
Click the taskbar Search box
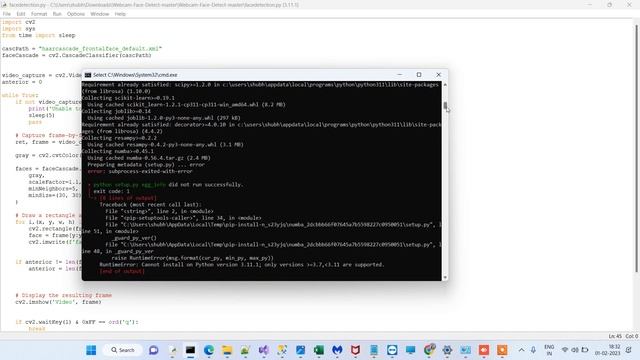coord(123,350)
